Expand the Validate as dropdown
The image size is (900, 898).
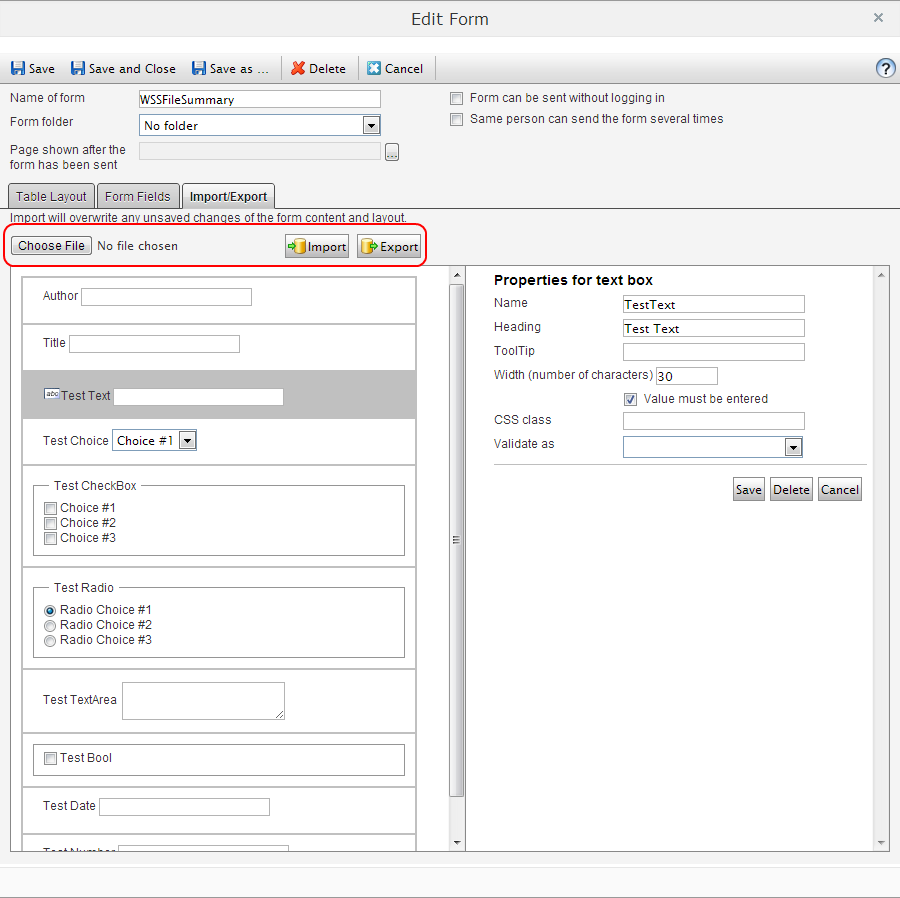[793, 447]
